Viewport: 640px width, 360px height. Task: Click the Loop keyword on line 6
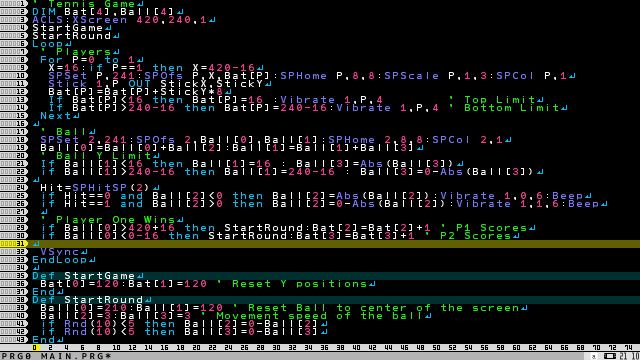click(x=48, y=44)
